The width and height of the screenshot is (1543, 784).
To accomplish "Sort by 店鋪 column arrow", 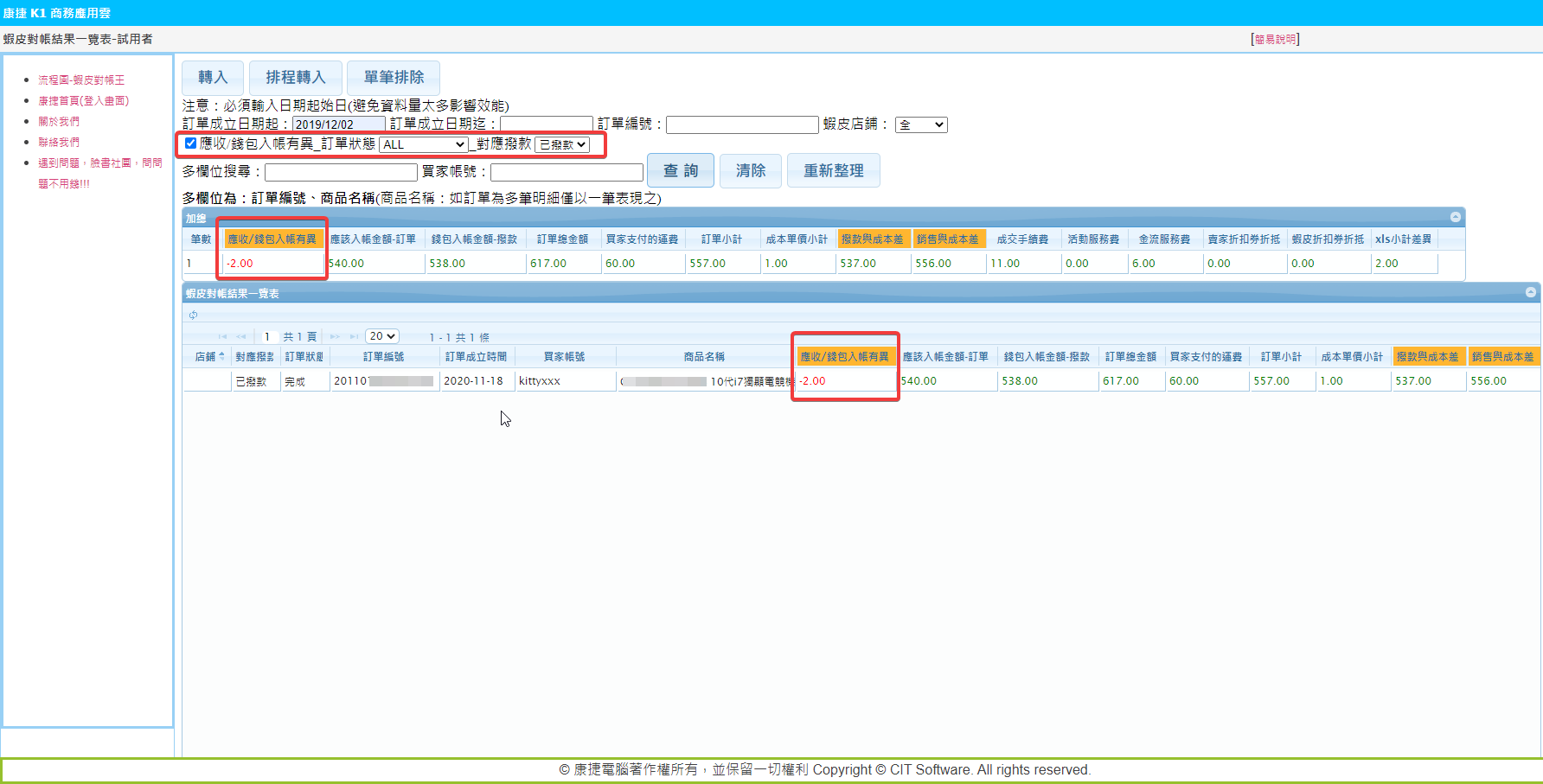I will 222,356.
